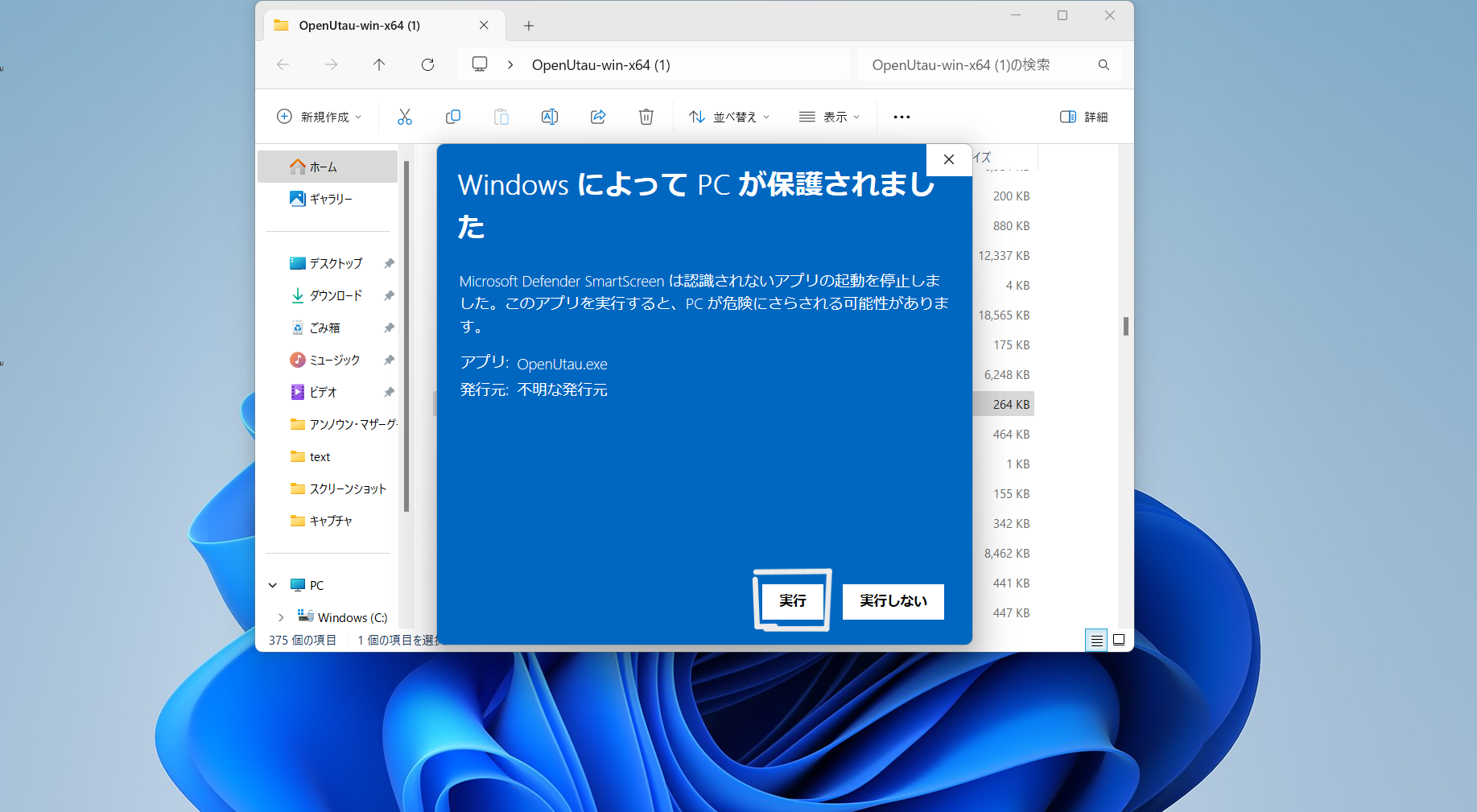Click the 18,565 KB size cell
The width and height of the screenshot is (1477, 812).
[x=1004, y=315]
